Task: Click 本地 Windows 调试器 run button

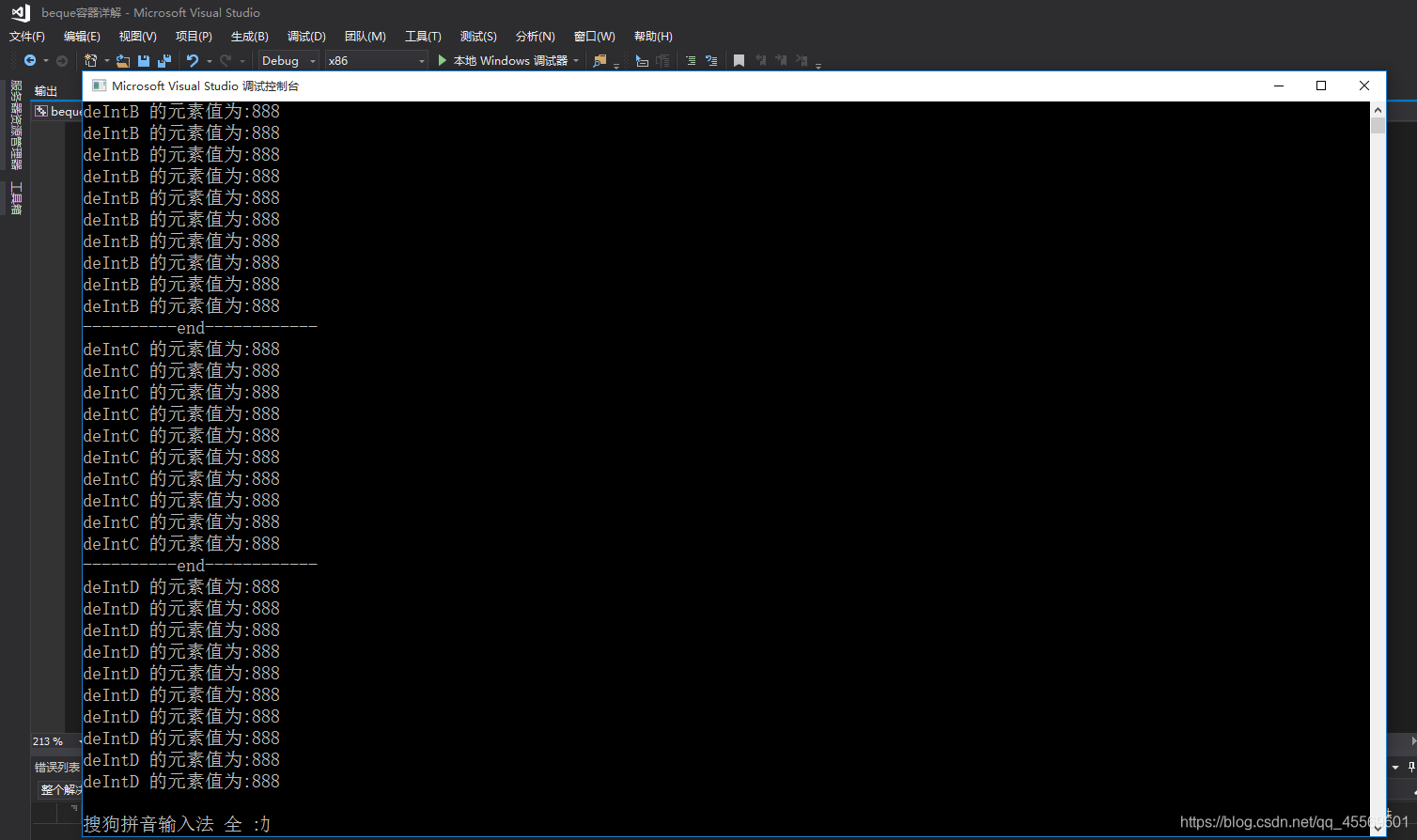Action: [510, 61]
